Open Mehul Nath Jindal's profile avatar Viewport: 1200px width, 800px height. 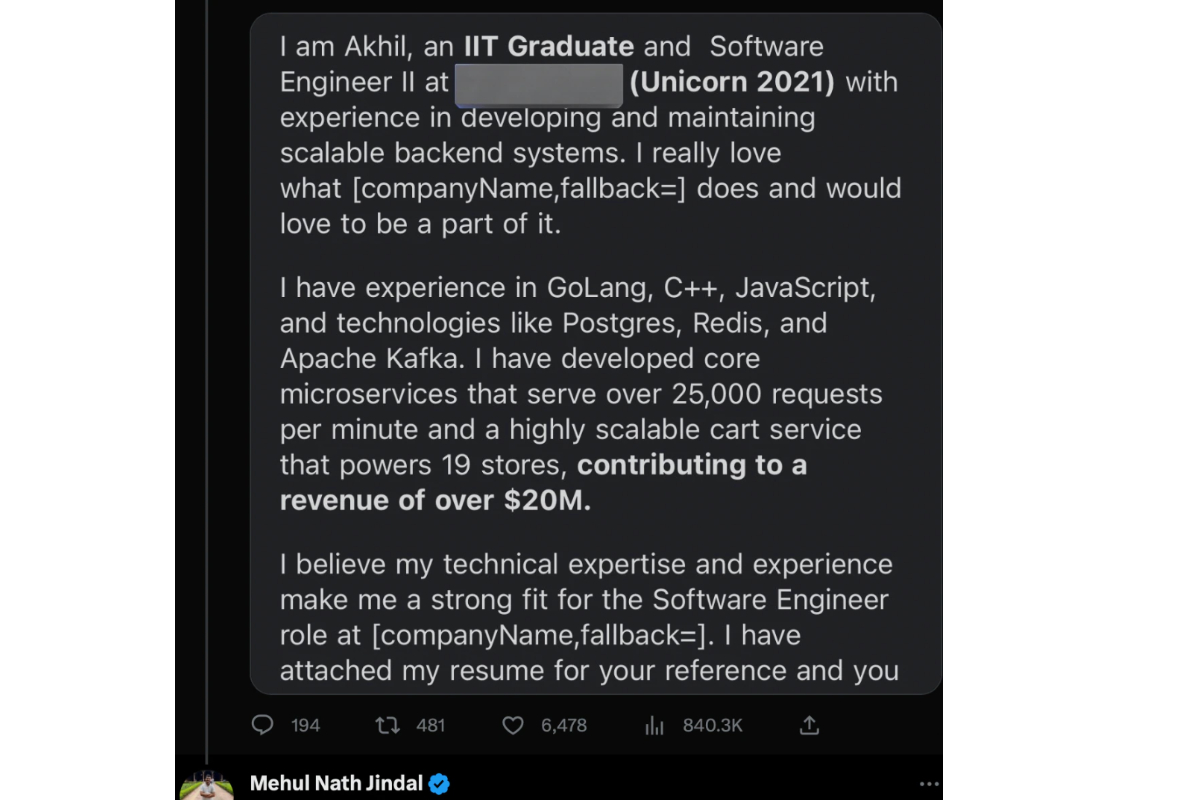pyautogui.click(x=206, y=784)
